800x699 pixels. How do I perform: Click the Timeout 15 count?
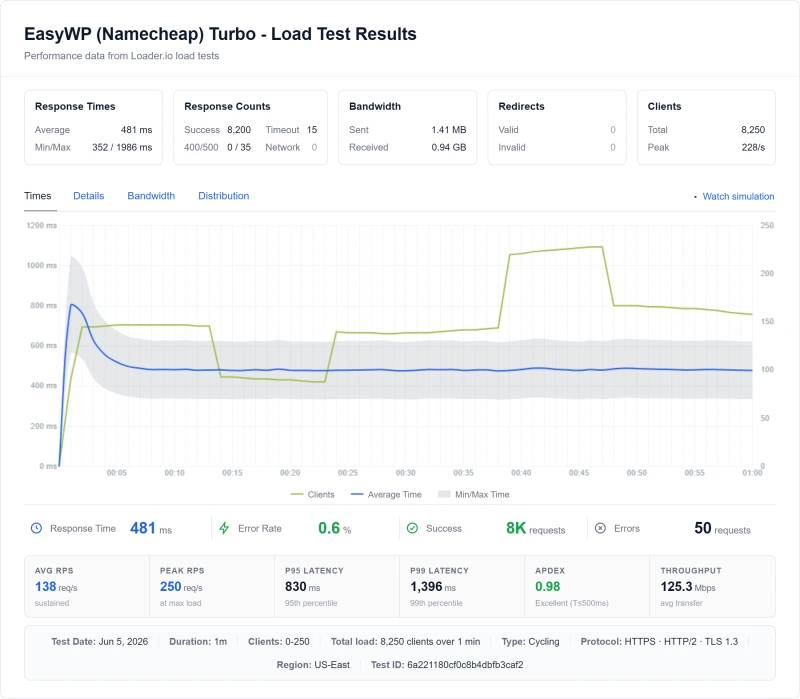point(312,130)
